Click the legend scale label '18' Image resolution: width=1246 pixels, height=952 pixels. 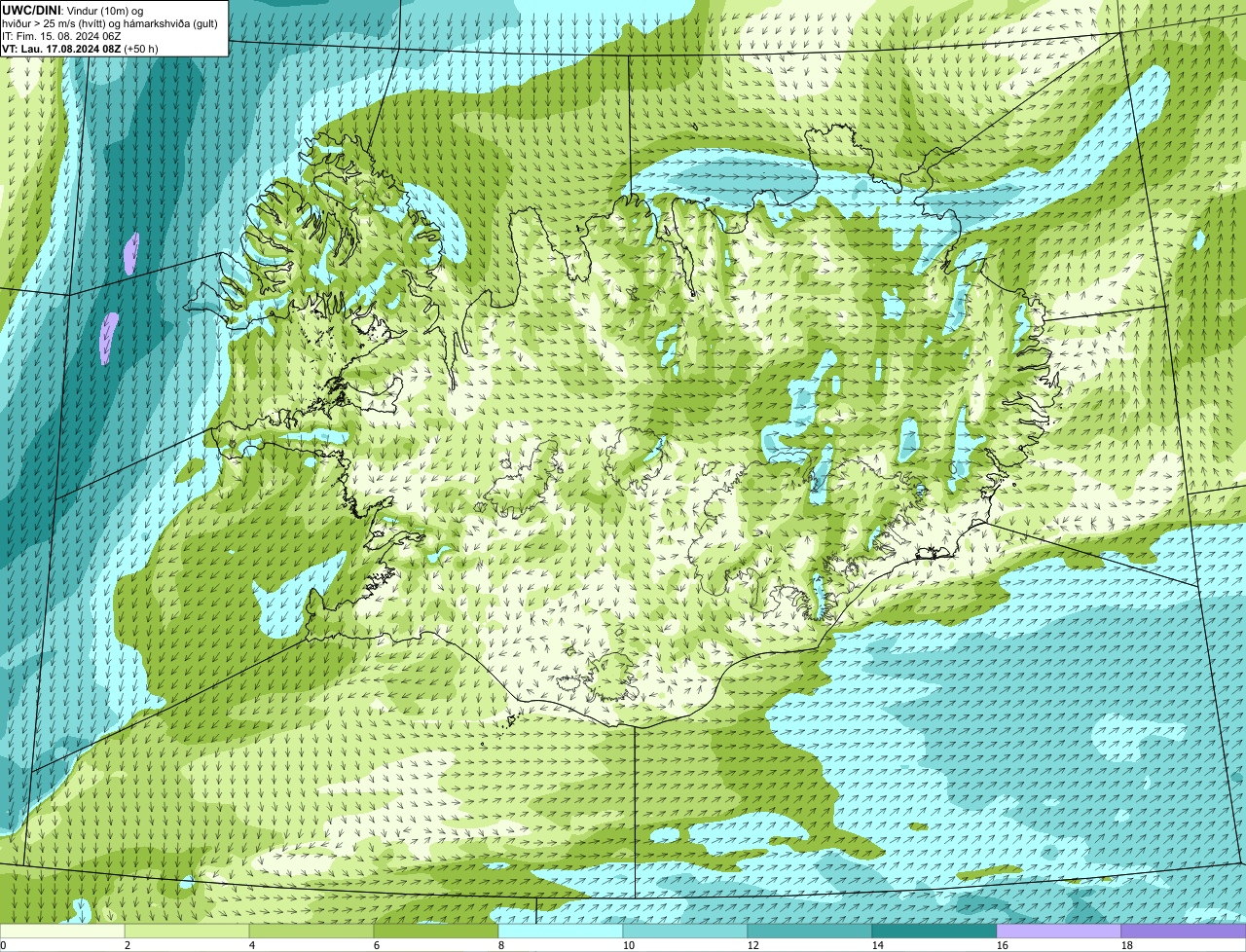pos(1126,945)
